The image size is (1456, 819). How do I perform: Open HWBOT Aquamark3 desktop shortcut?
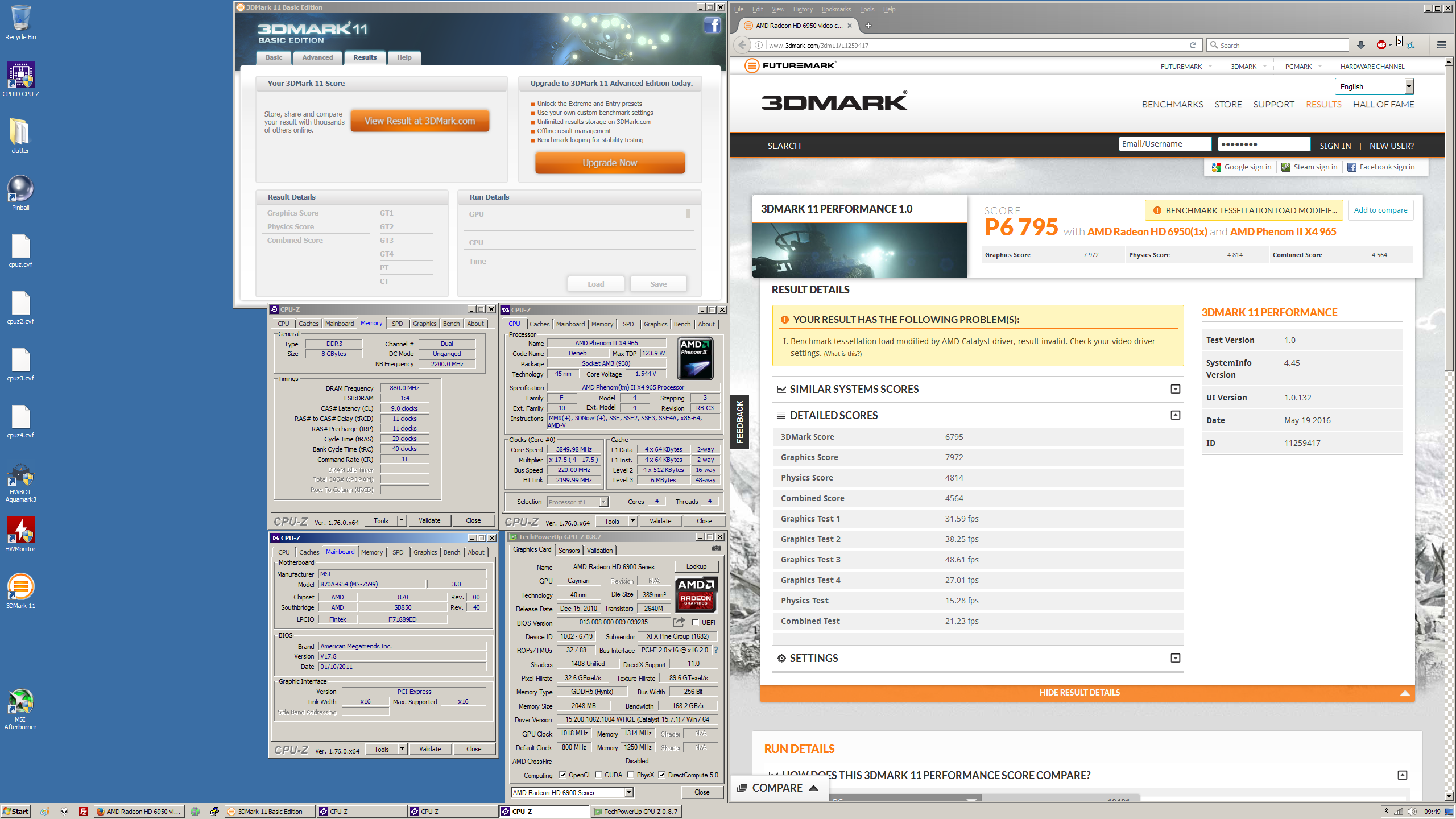pos(20,483)
